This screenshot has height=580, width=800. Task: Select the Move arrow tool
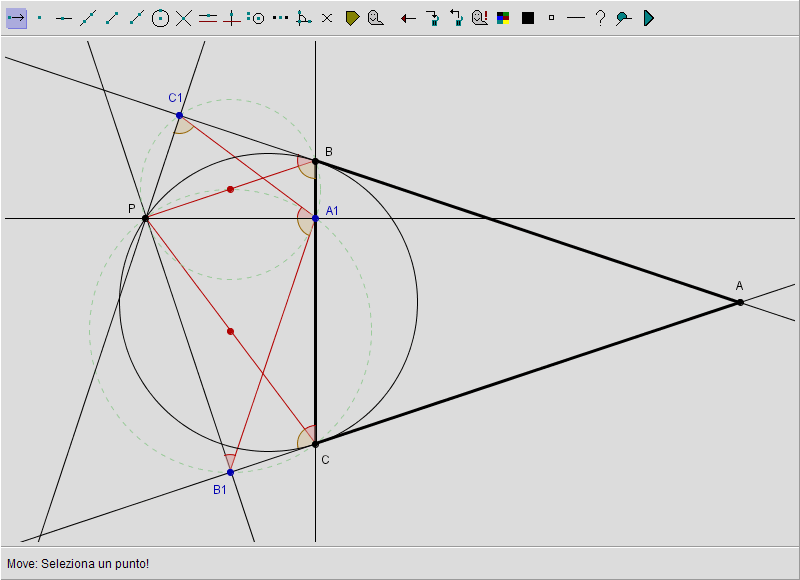(16, 18)
